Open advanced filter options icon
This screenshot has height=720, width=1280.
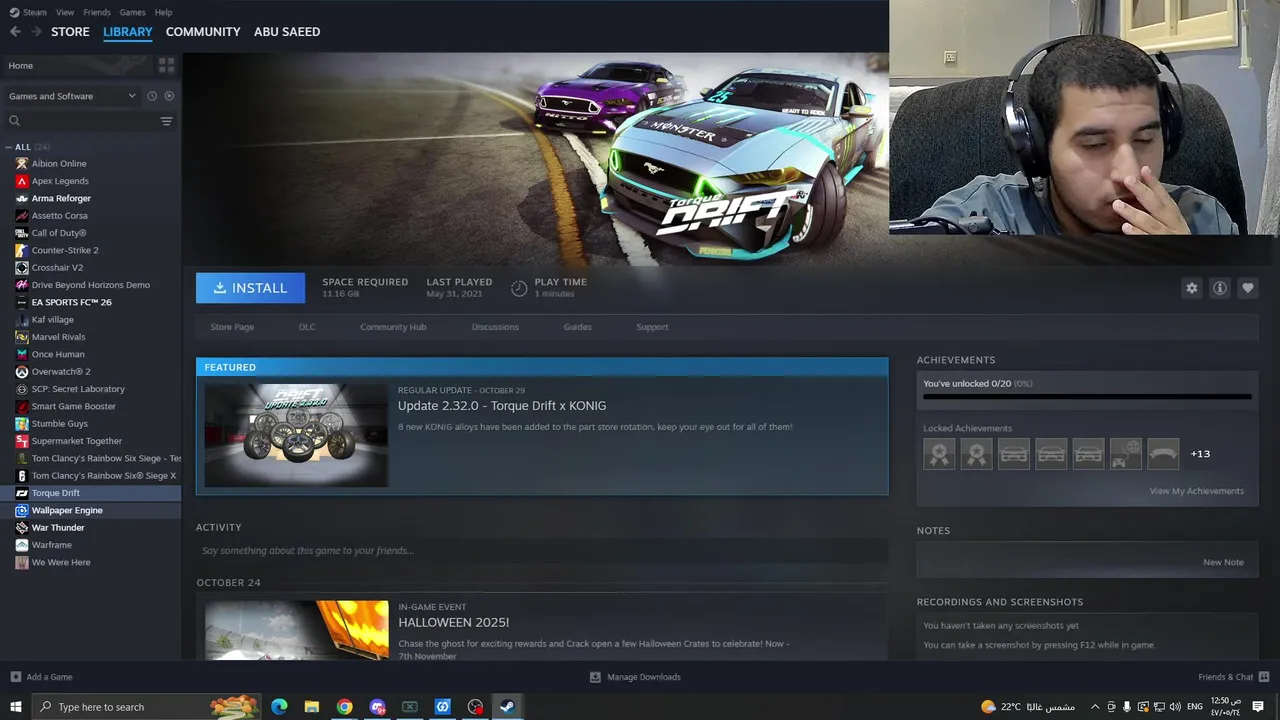tap(166, 121)
